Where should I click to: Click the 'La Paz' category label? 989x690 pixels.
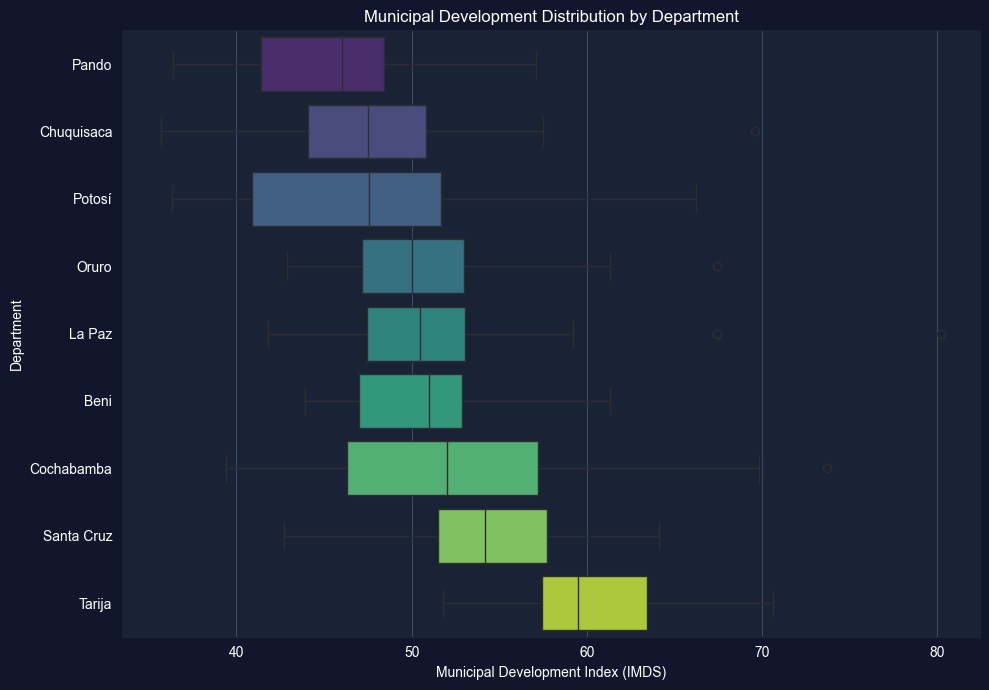90,334
